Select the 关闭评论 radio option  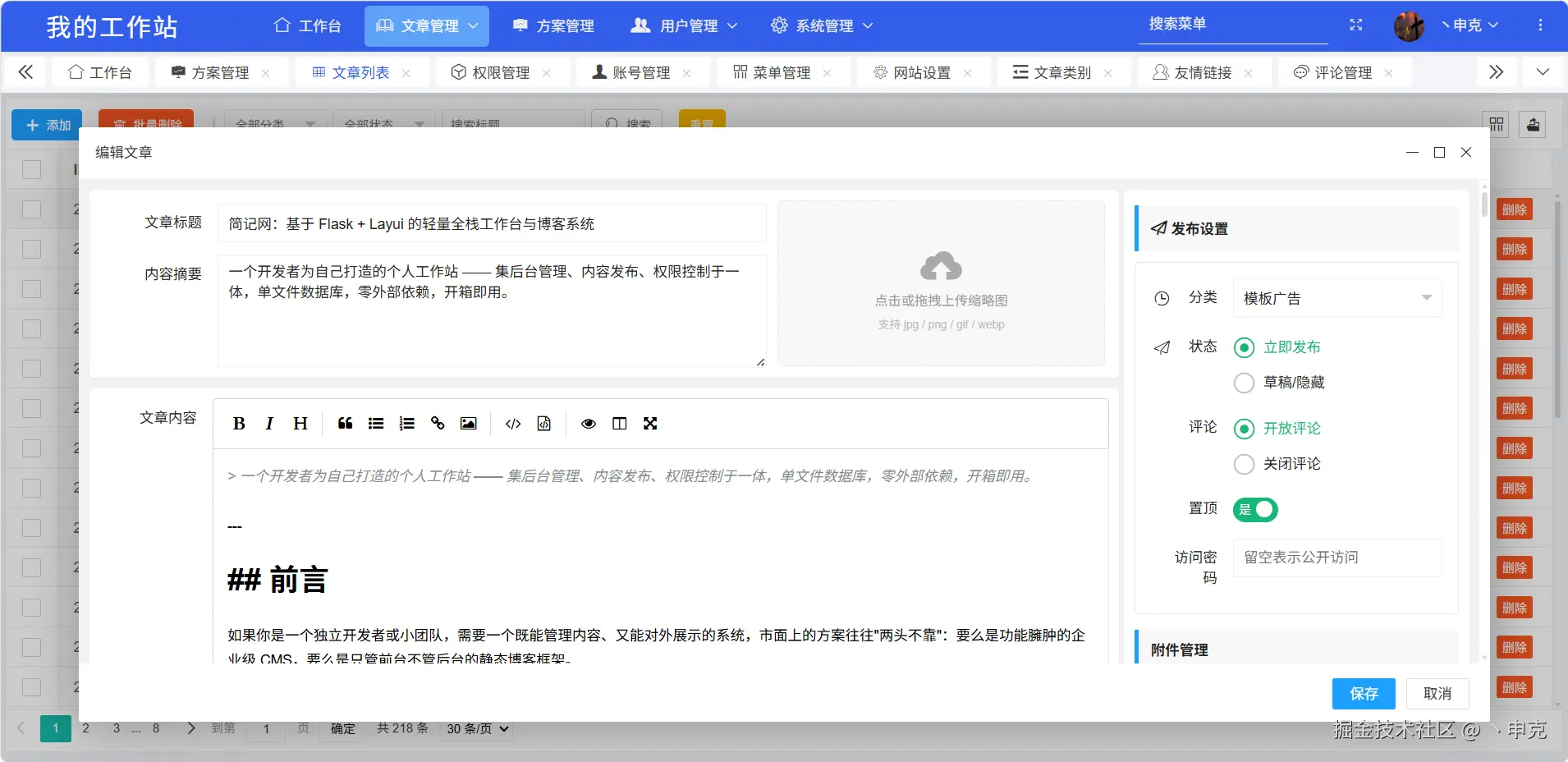click(x=1245, y=464)
